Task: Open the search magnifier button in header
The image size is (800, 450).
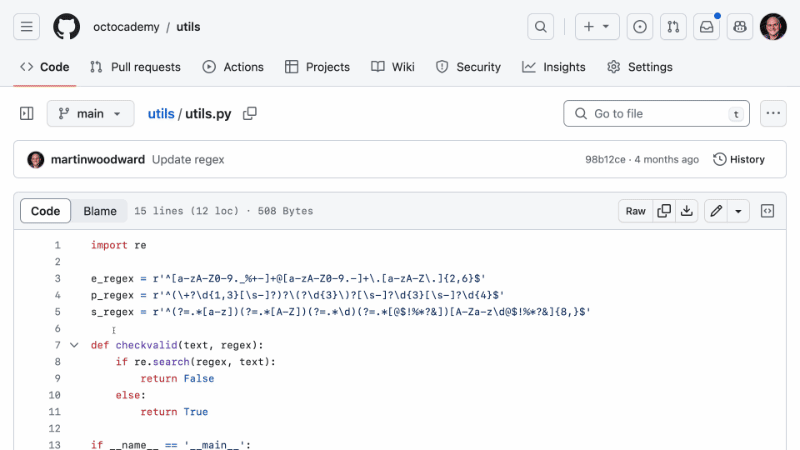Action: [540, 27]
